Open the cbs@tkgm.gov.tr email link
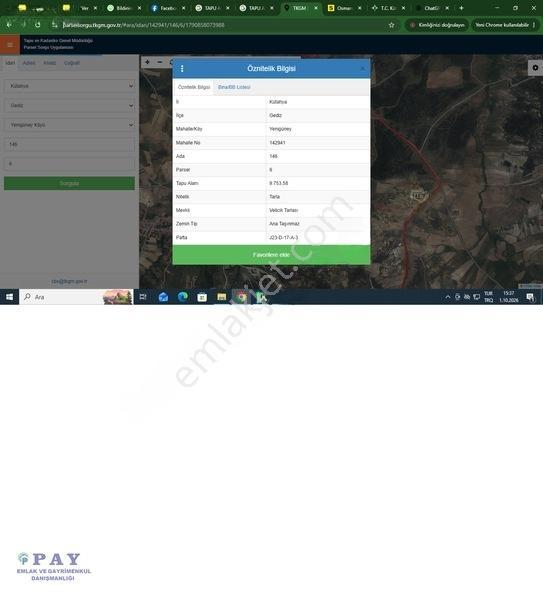Image resolution: width=543 pixels, height=600 pixels. [69, 281]
